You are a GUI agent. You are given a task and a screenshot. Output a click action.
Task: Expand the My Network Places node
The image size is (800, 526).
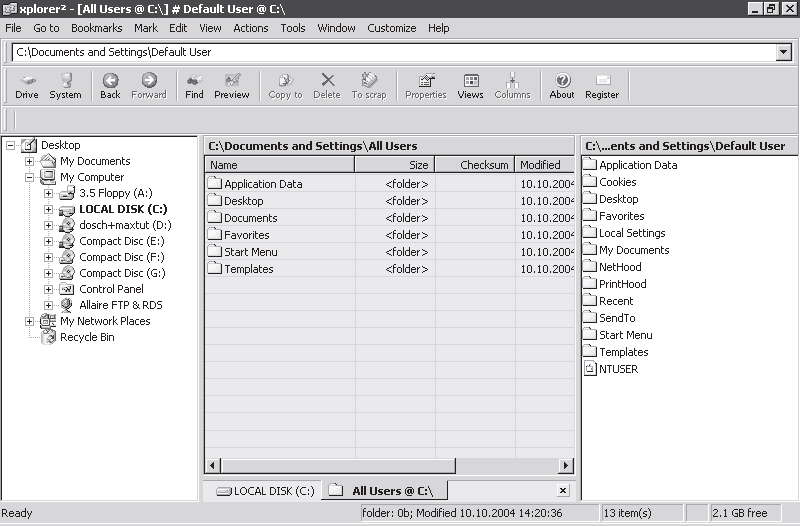[x=29, y=322]
